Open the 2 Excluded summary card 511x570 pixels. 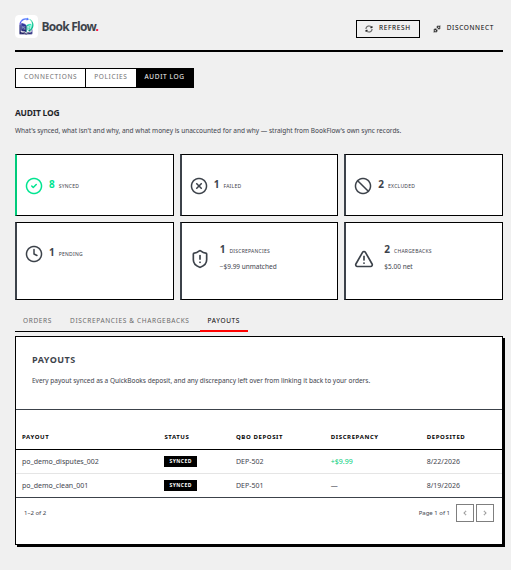[x=423, y=185]
